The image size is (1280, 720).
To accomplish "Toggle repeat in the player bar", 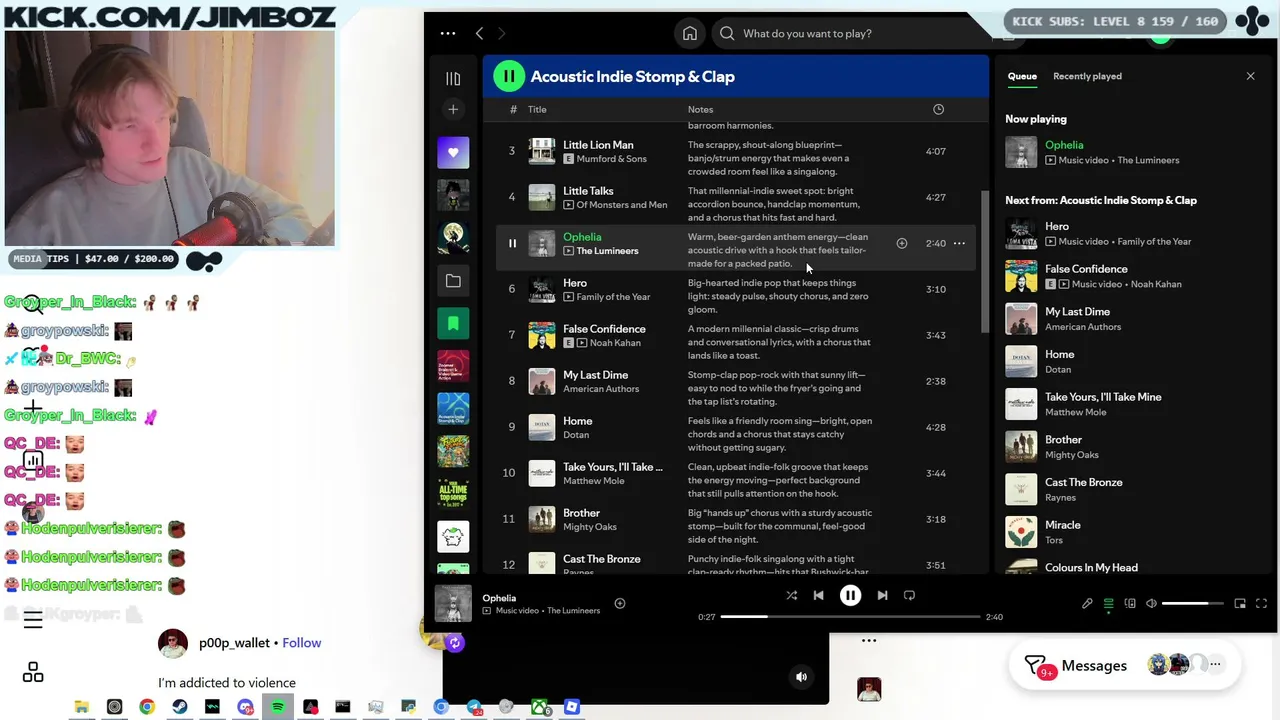I will pos(909,595).
